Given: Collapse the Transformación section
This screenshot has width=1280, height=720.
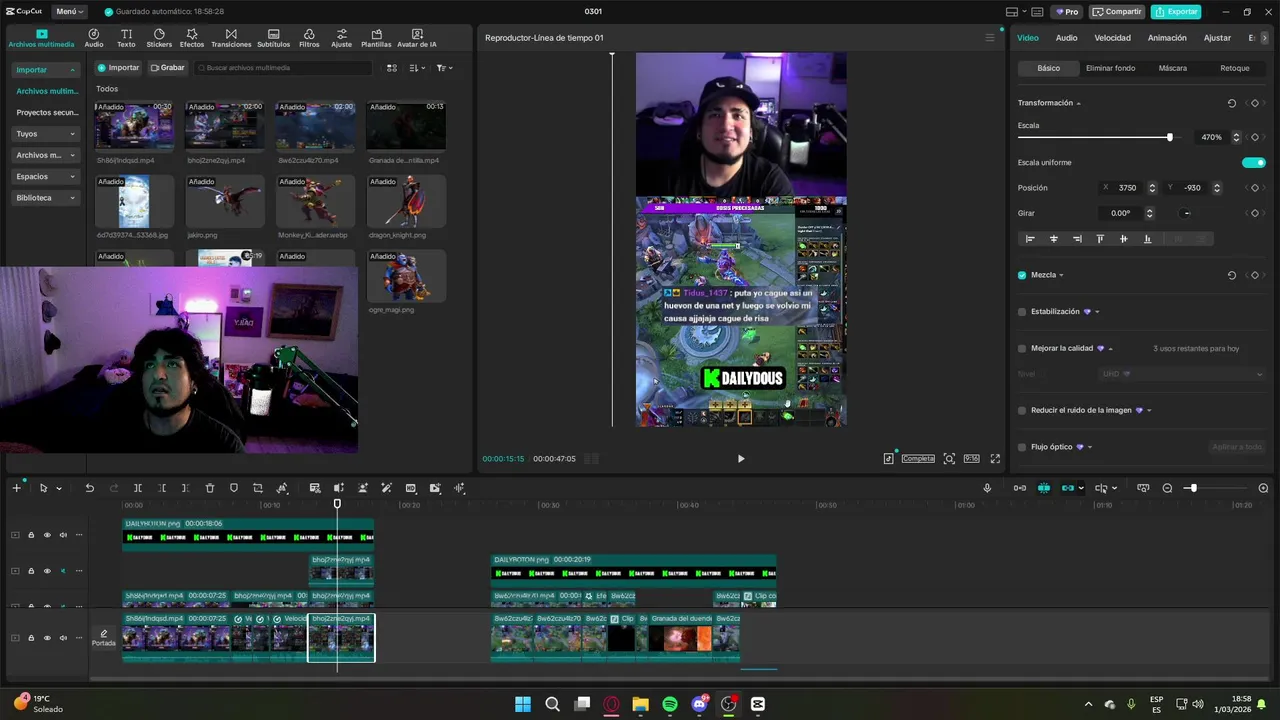Looking at the screenshot, I should pos(1078,103).
